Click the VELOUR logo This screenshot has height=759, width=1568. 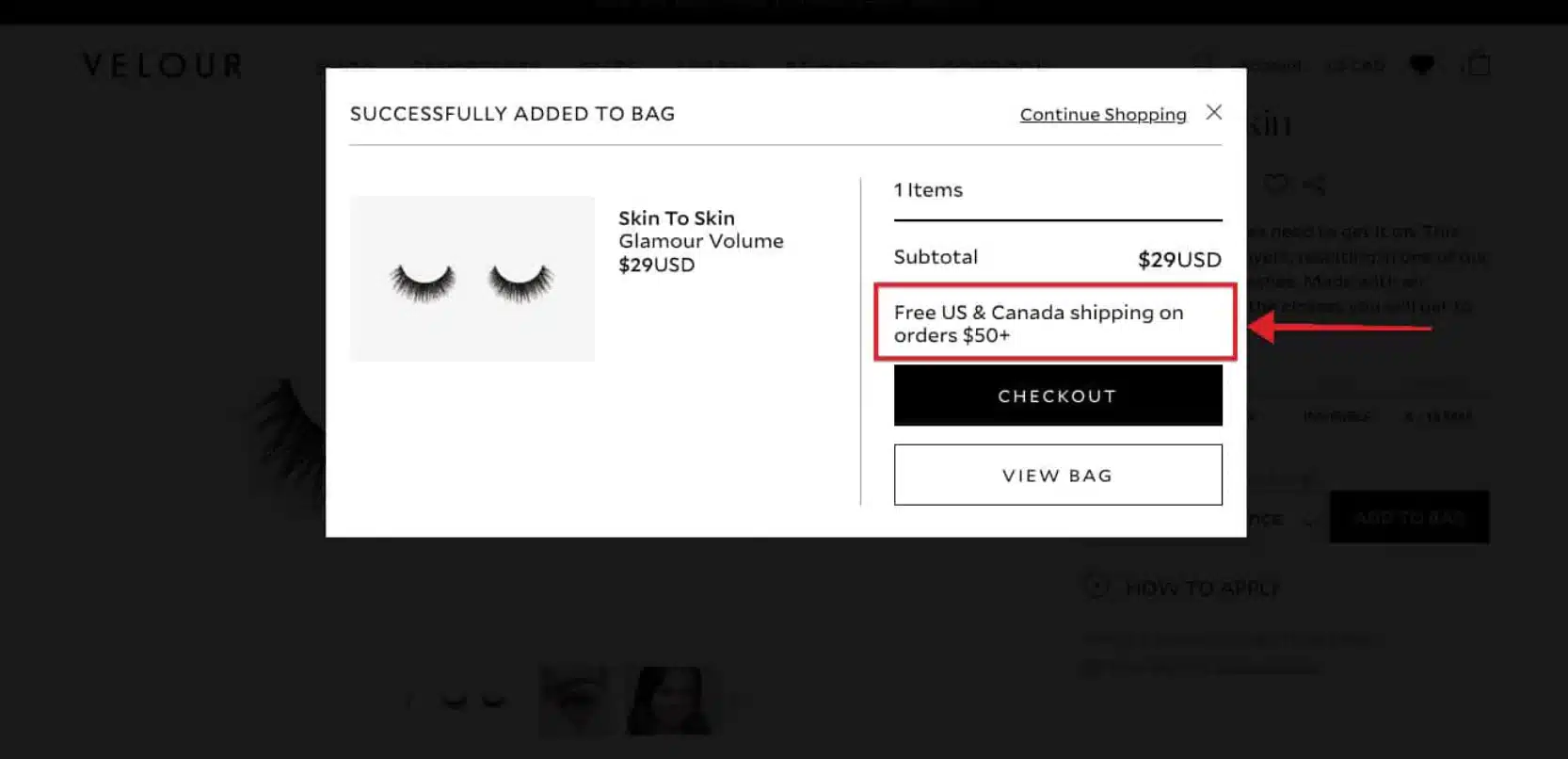(164, 66)
